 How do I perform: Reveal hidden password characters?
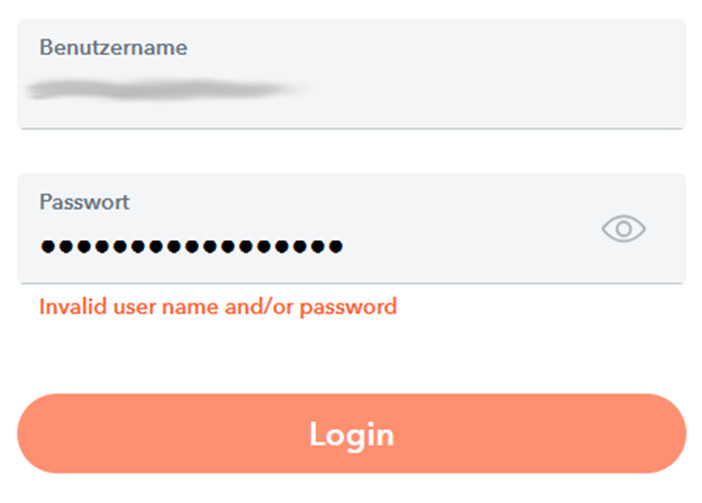pyautogui.click(x=623, y=229)
